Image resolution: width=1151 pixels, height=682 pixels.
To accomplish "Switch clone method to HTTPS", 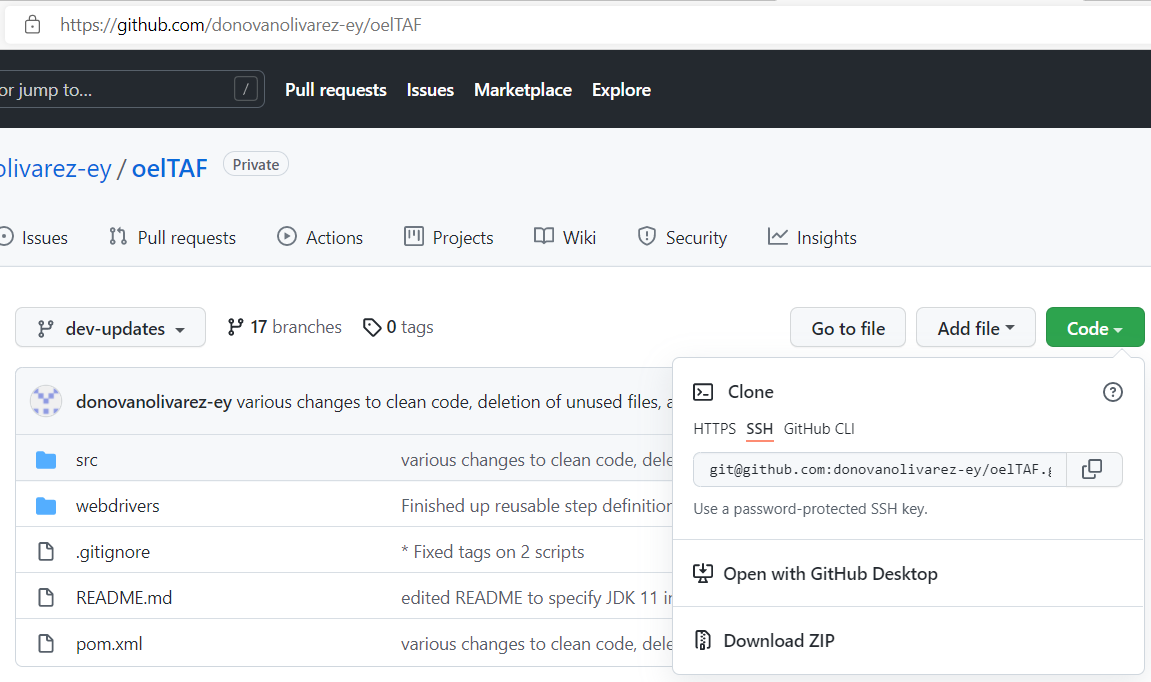I will (x=714, y=429).
